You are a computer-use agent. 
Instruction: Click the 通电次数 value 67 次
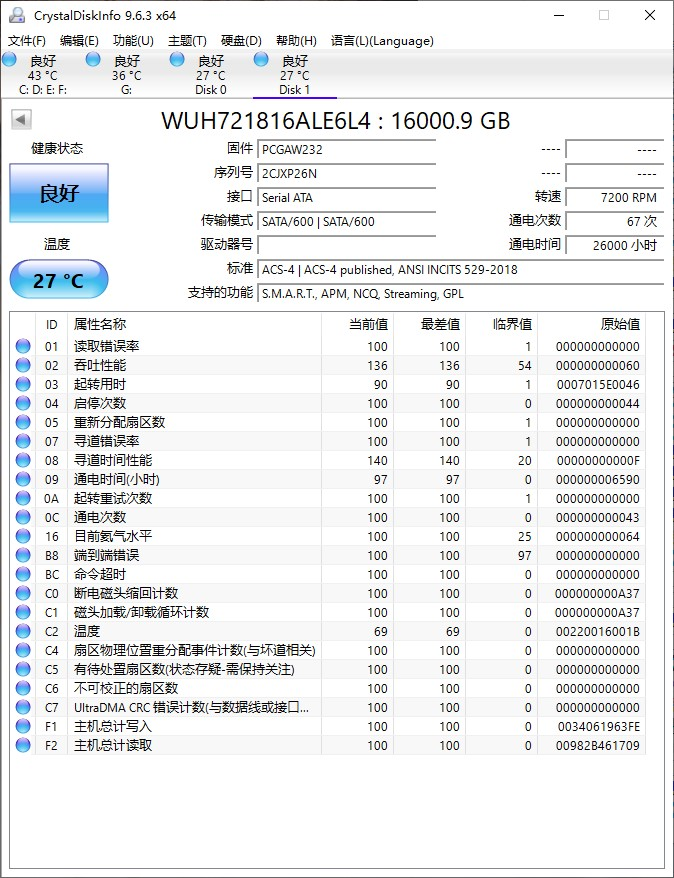coord(614,222)
